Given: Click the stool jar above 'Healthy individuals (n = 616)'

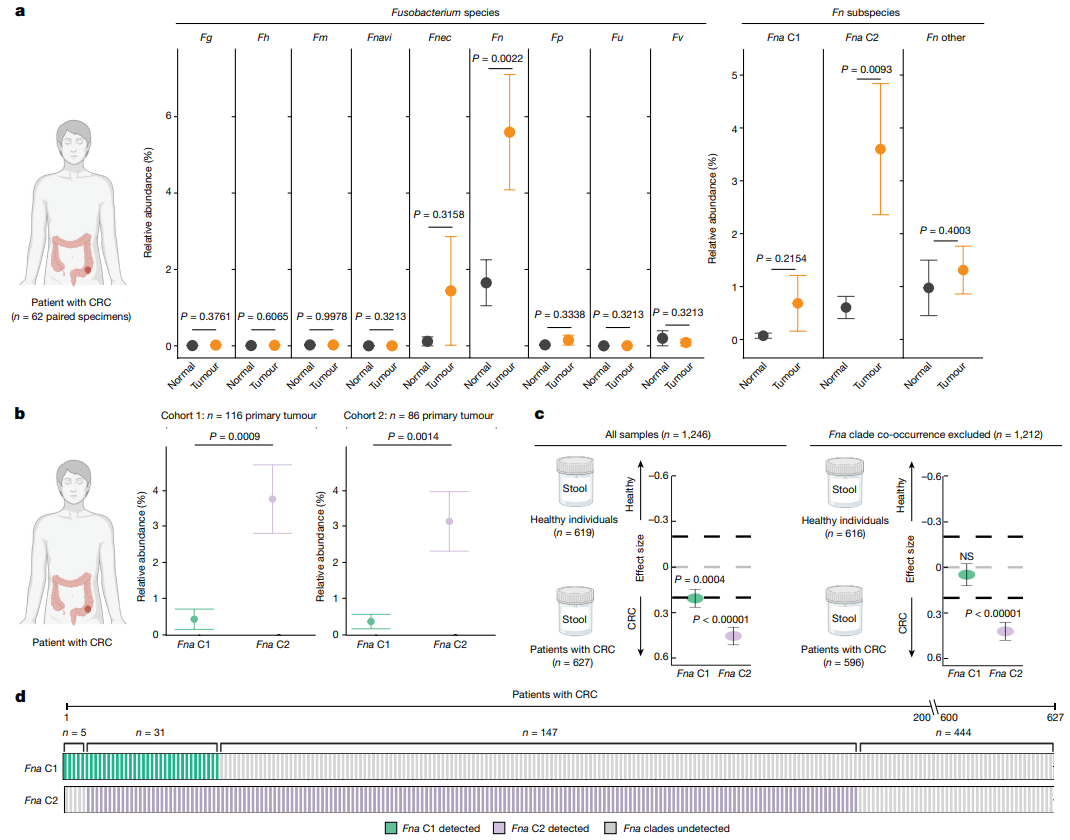Looking at the screenshot, I should (x=844, y=484).
